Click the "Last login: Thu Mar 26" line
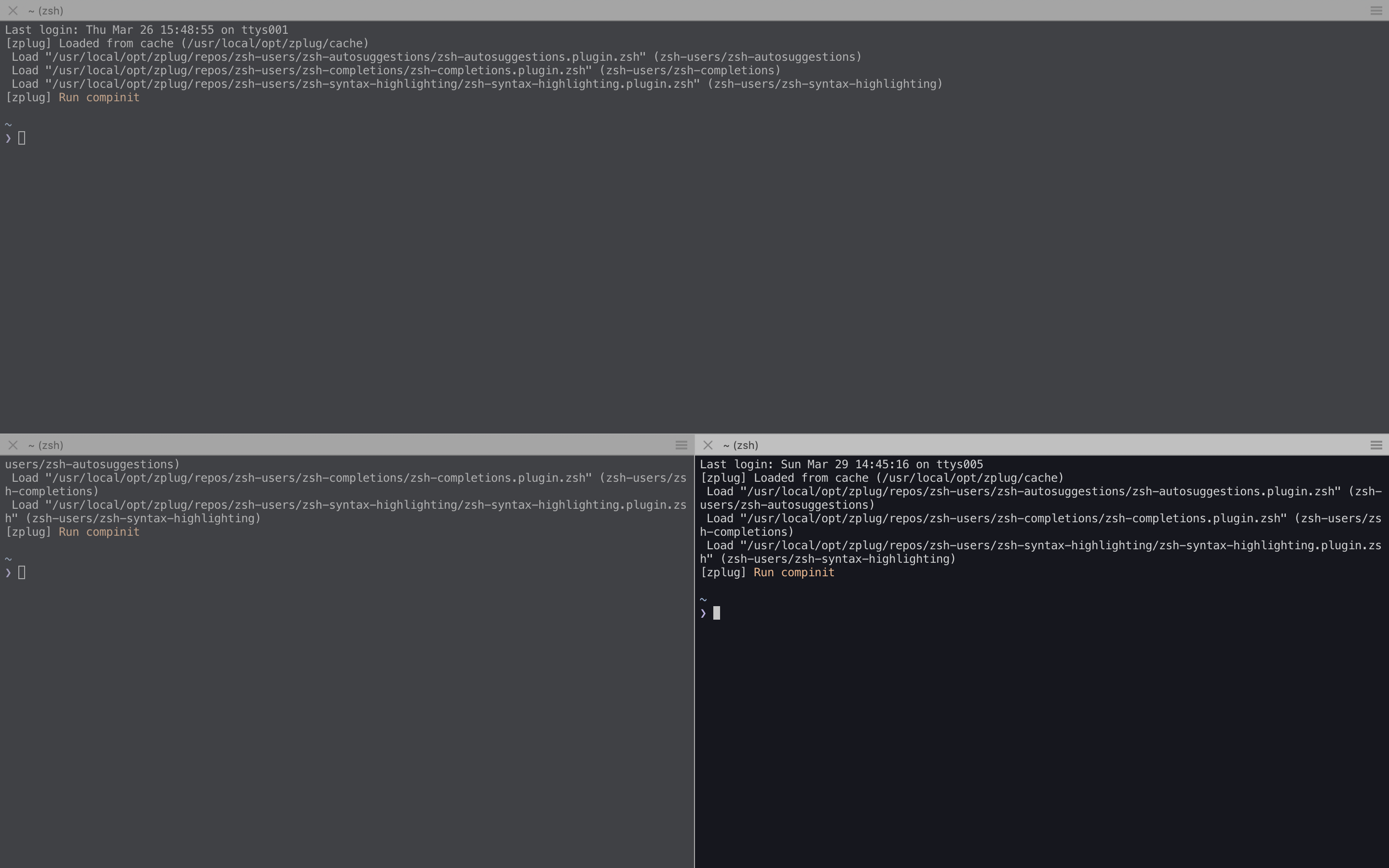The image size is (1389, 868). pyautogui.click(x=146, y=30)
